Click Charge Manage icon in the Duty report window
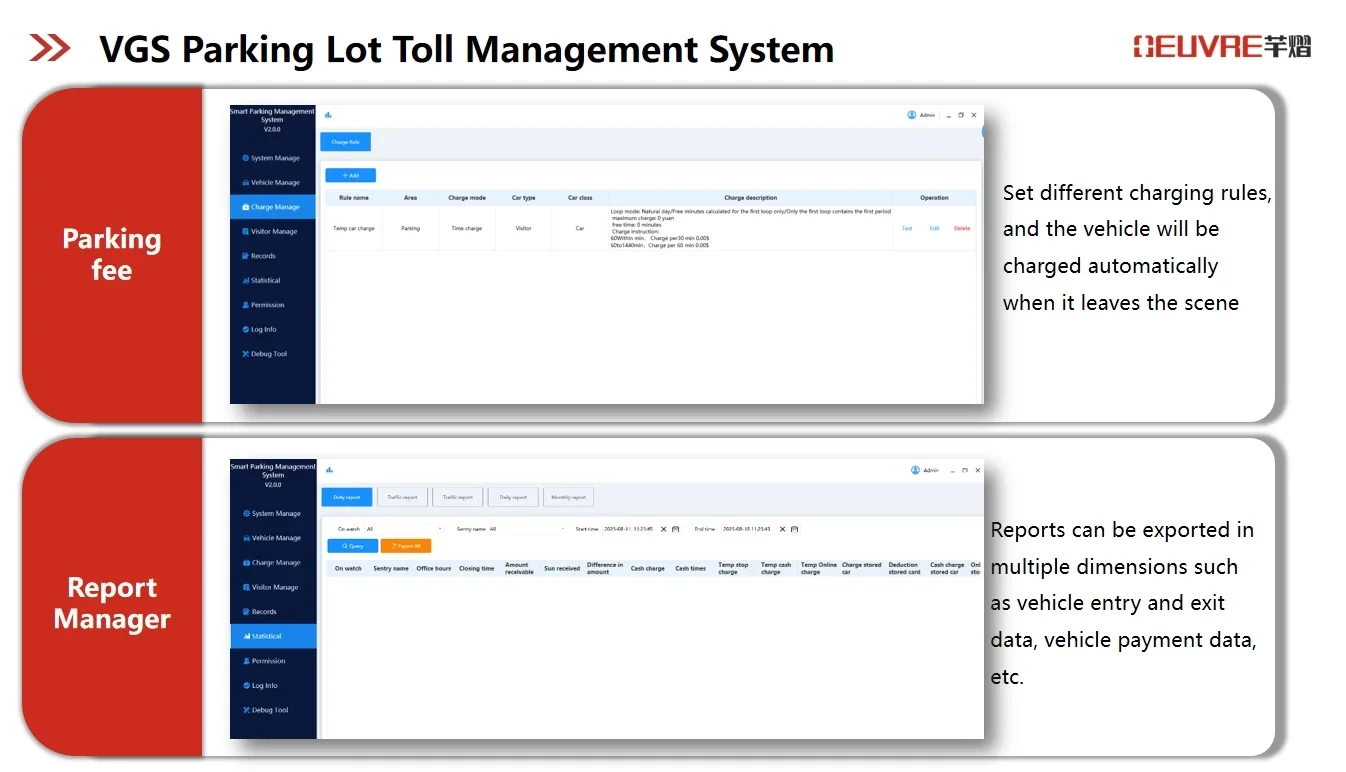Image resolution: width=1346 pixels, height=772 pixels. (x=246, y=563)
